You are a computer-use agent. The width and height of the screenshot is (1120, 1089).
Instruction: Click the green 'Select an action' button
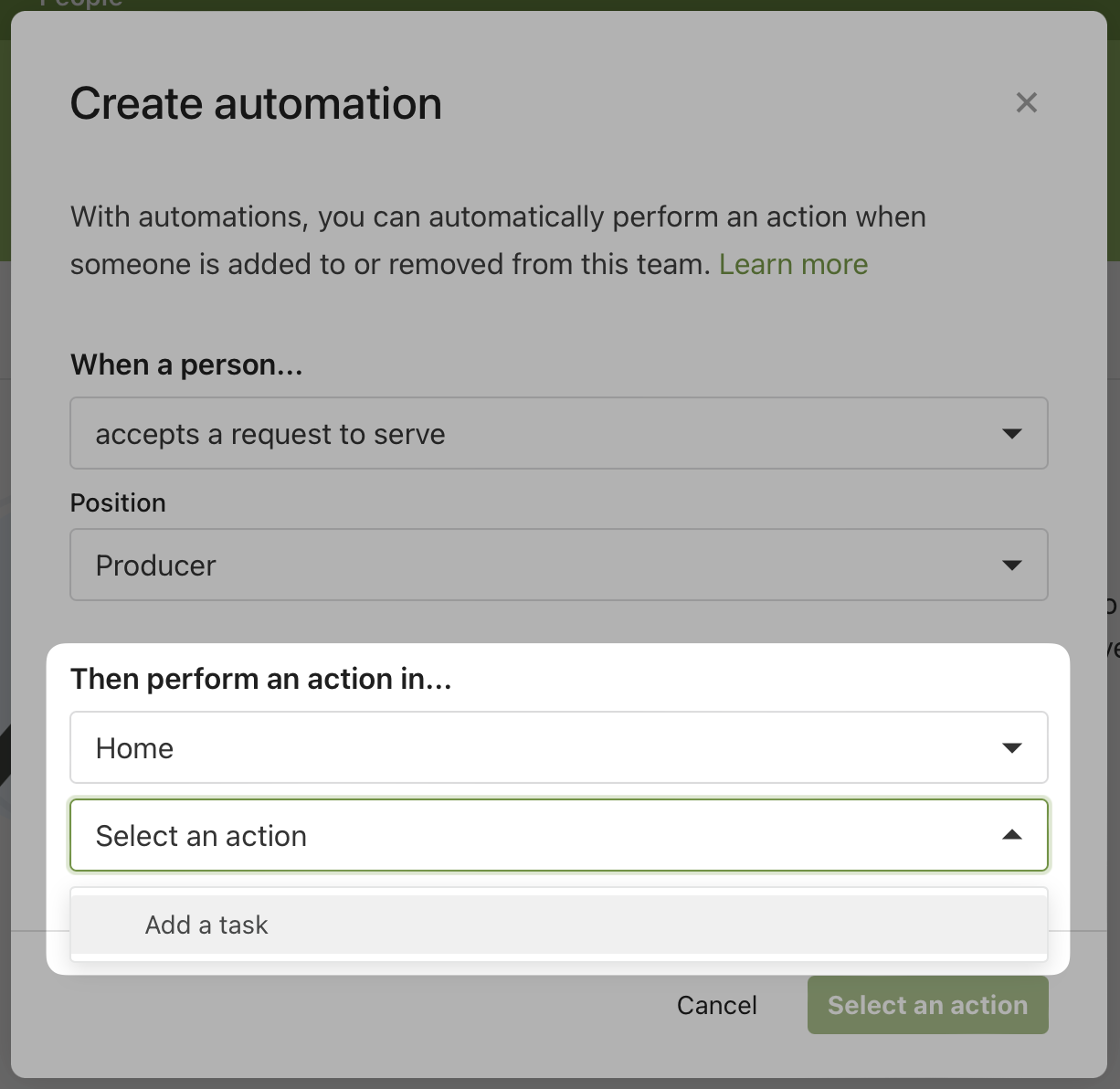927,1005
